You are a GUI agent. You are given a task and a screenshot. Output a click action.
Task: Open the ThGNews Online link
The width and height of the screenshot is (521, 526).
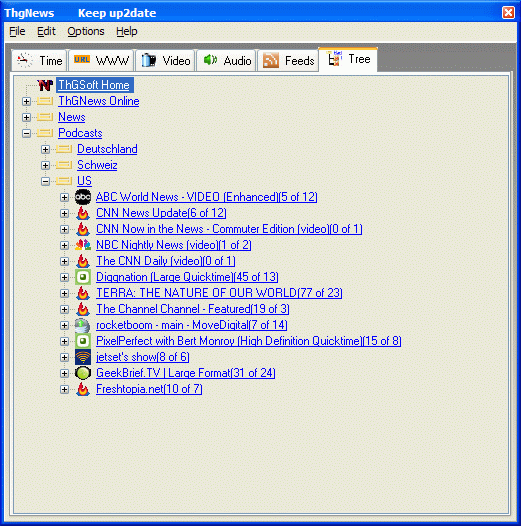(99, 101)
